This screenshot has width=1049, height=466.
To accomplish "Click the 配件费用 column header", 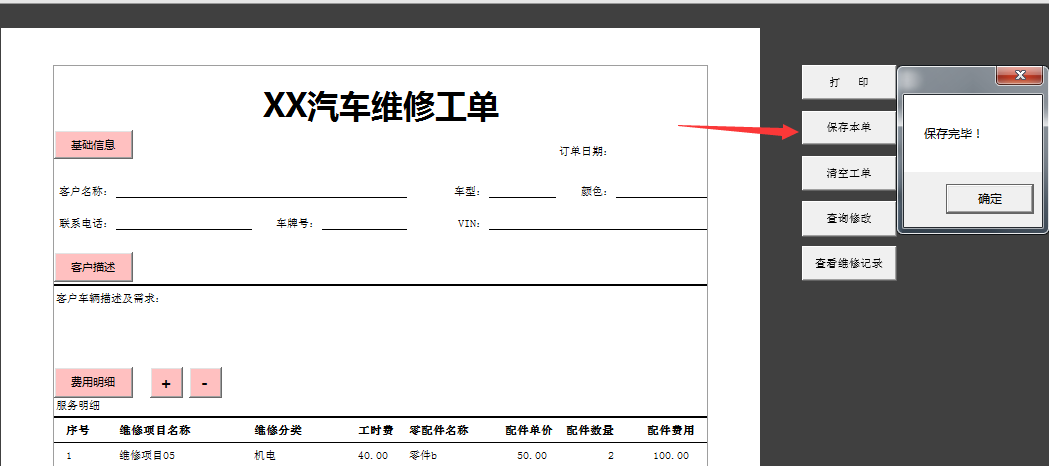I will pos(671,430).
